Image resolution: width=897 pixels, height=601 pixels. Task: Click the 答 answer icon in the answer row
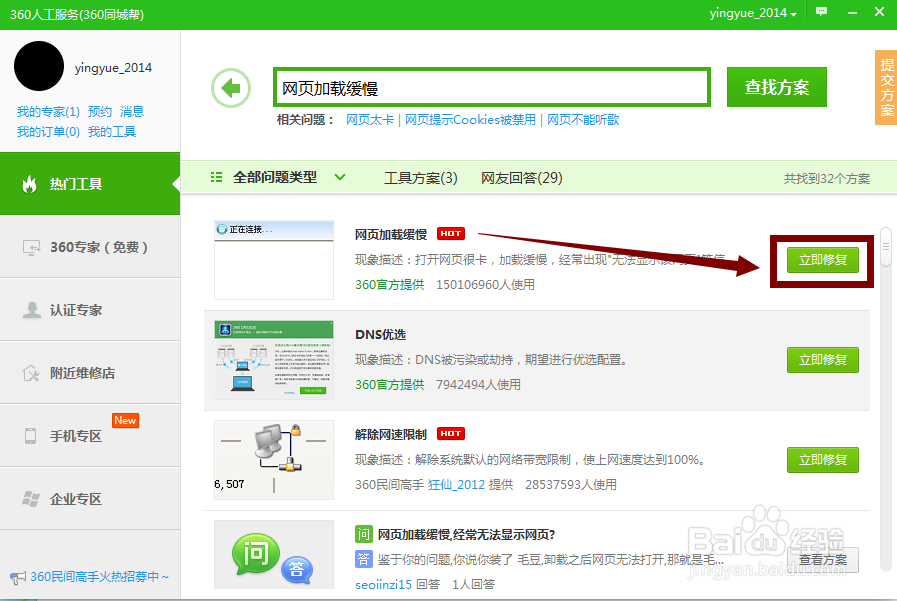[x=363, y=559]
